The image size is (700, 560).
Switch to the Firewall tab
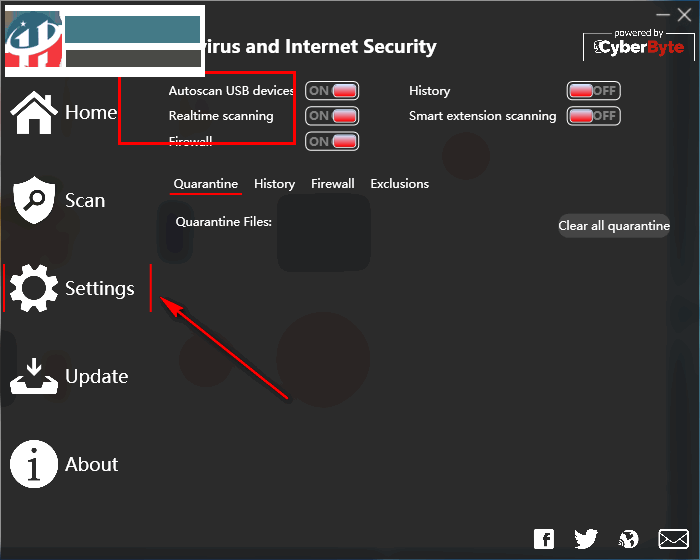[x=333, y=184]
